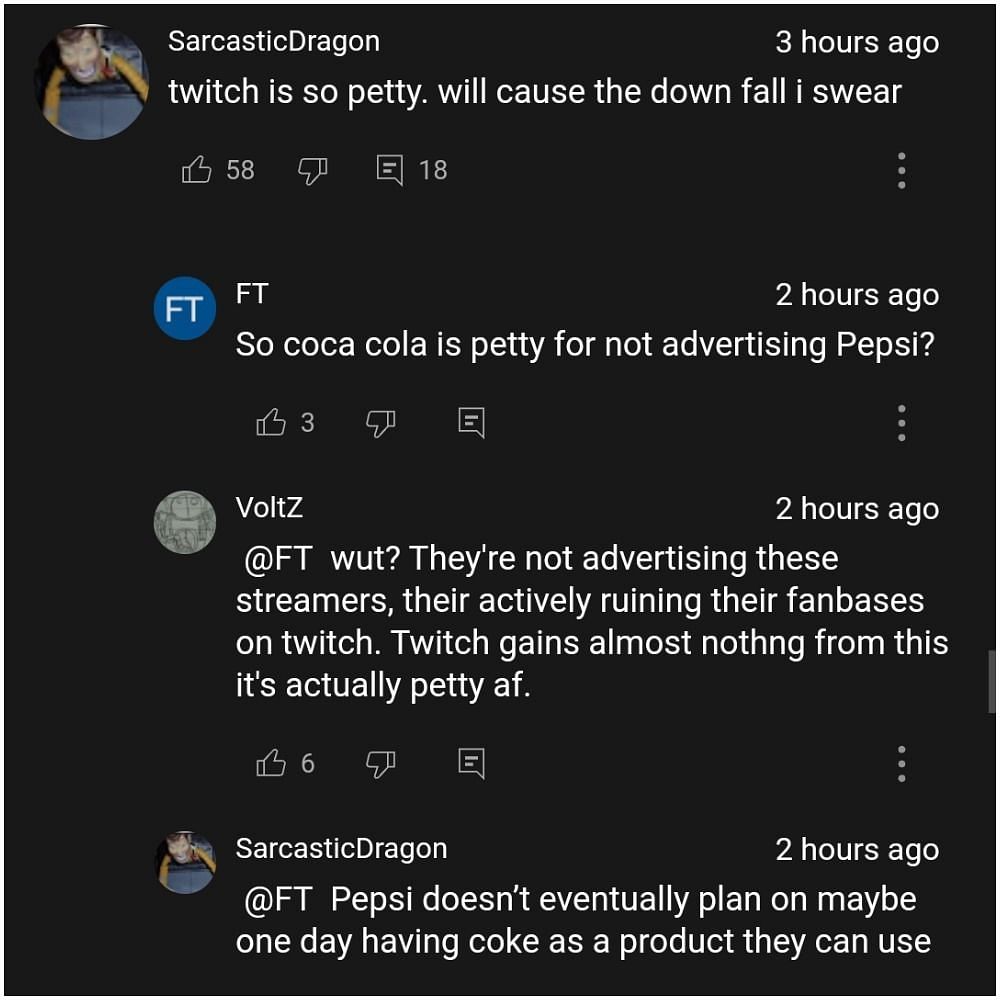Viewport: 1000px width, 1000px height.
Task: Open the SarcasticDragon username on top comment
Action: [x=274, y=41]
